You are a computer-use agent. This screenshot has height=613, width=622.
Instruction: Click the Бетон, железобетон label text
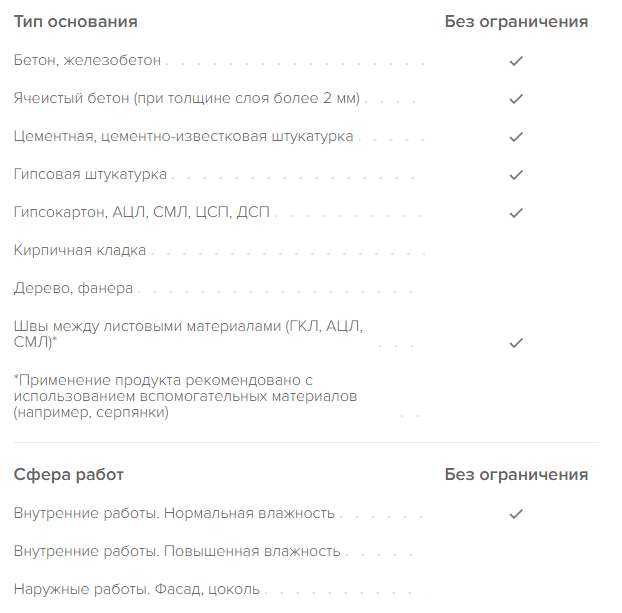87,61
